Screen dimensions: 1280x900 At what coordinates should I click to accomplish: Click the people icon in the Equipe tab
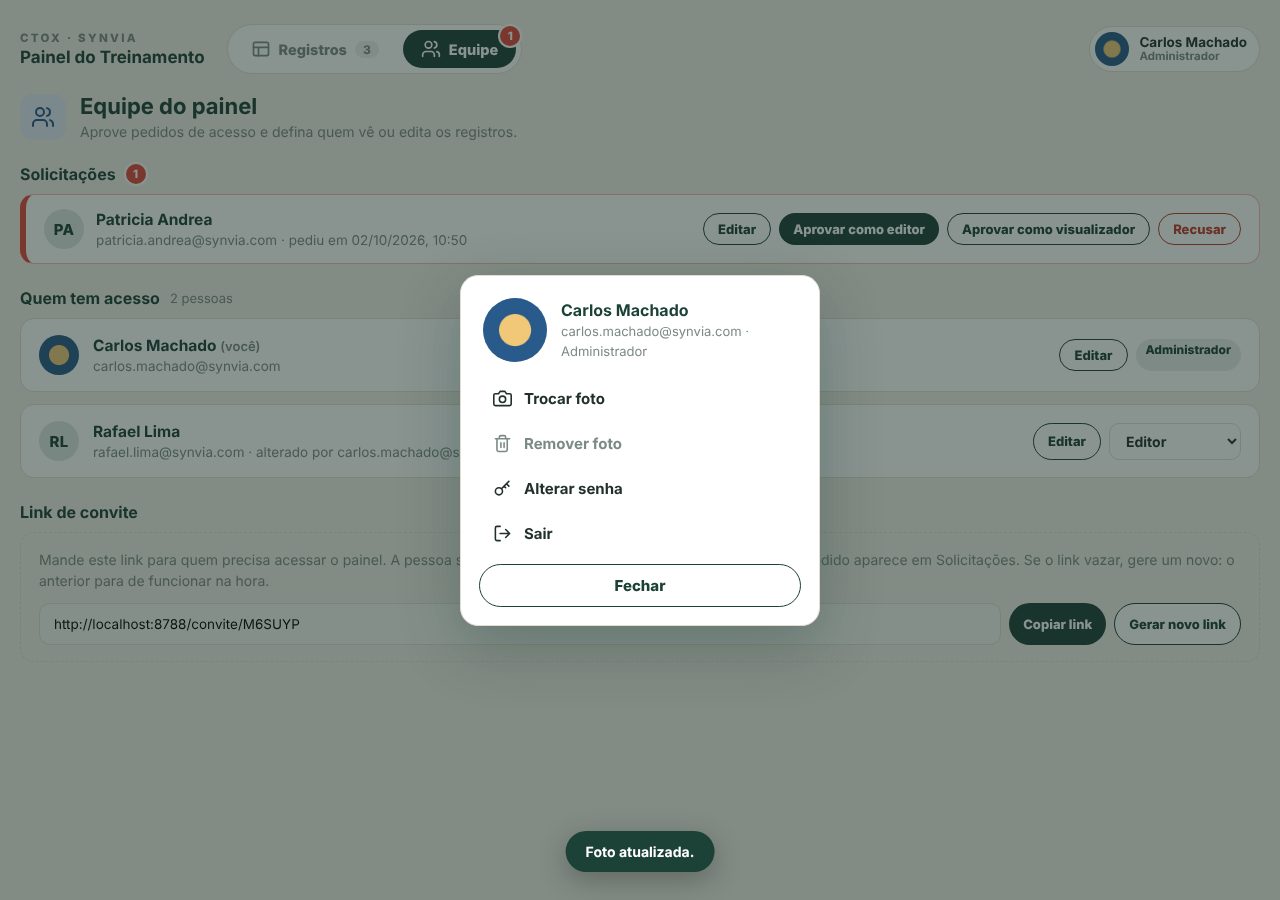point(431,49)
